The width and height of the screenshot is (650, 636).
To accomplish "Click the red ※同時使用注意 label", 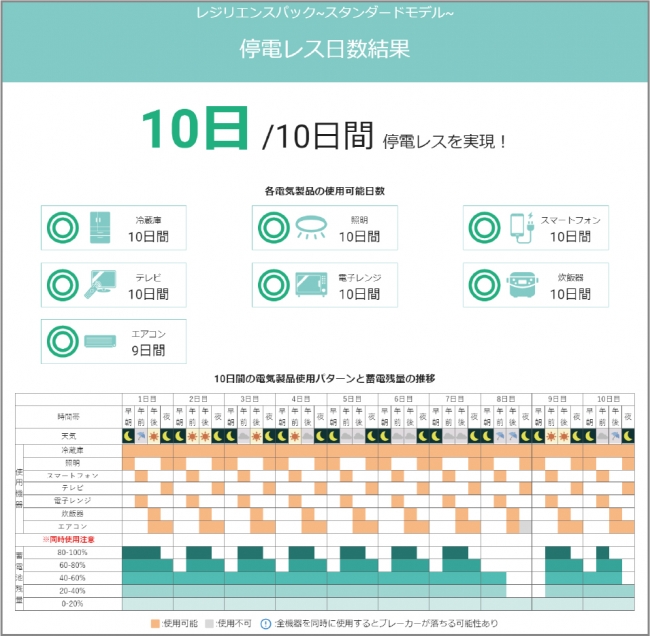I will point(67,539).
